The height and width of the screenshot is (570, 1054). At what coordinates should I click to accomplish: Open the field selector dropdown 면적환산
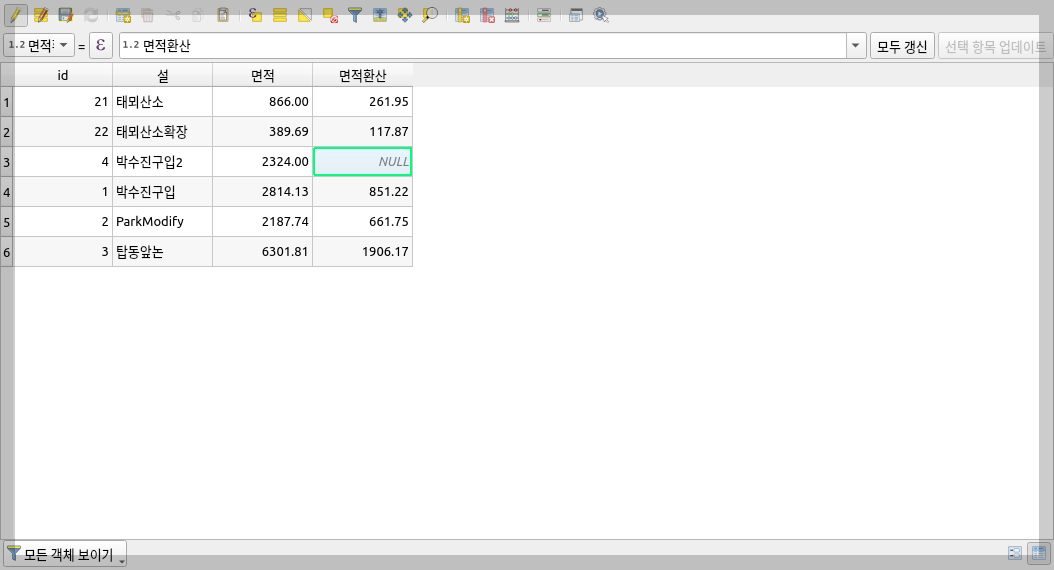pyautogui.click(x=39, y=45)
